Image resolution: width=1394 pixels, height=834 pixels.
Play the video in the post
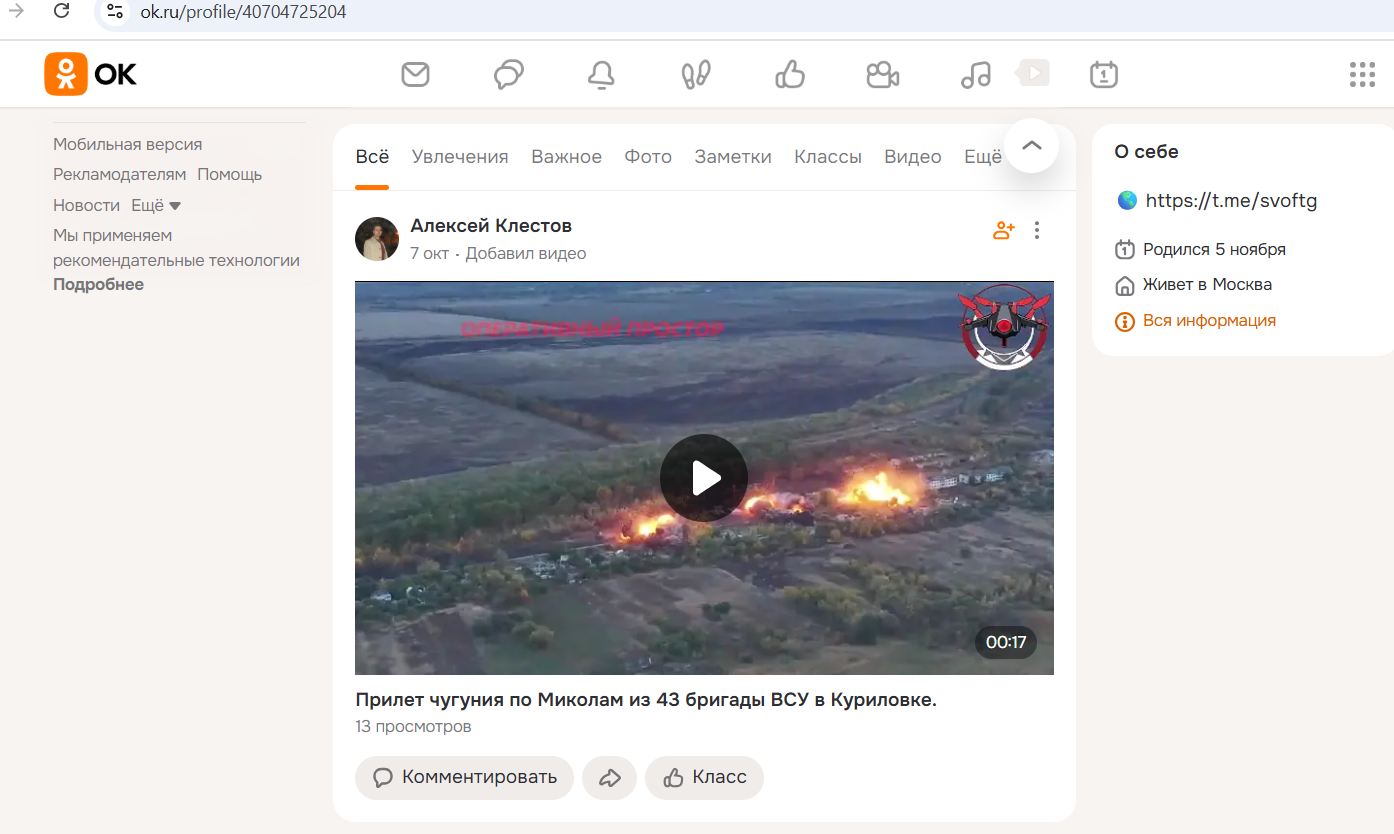pyautogui.click(x=704, y=478)
